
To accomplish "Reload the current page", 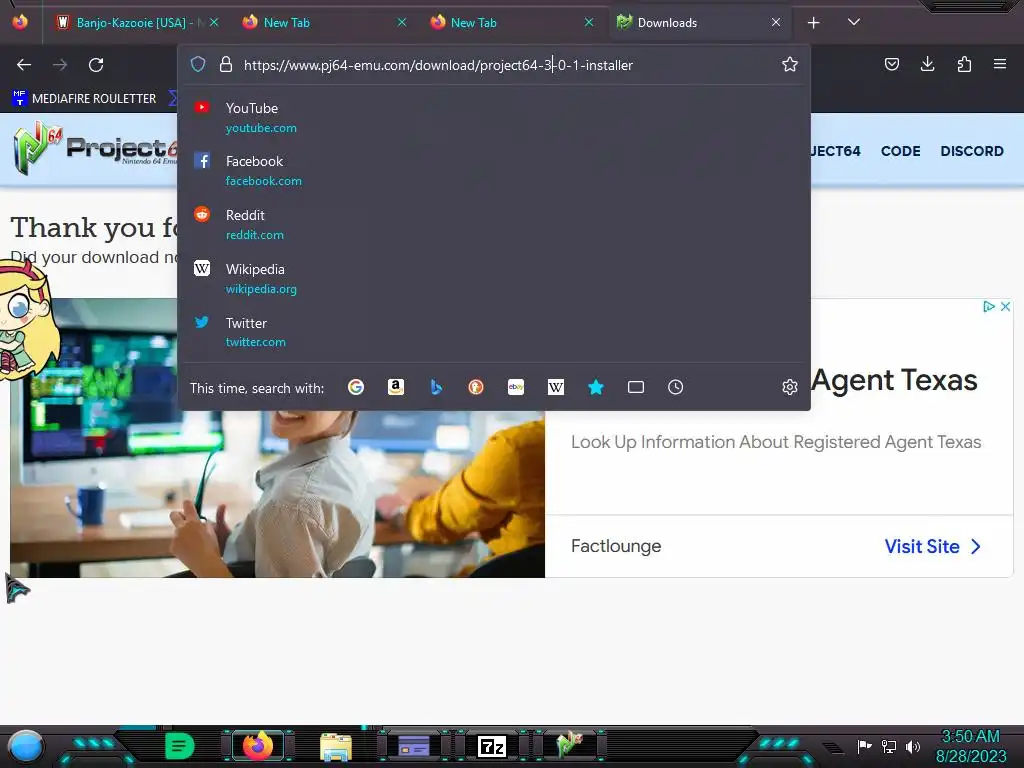I will (x=96, y=65).
